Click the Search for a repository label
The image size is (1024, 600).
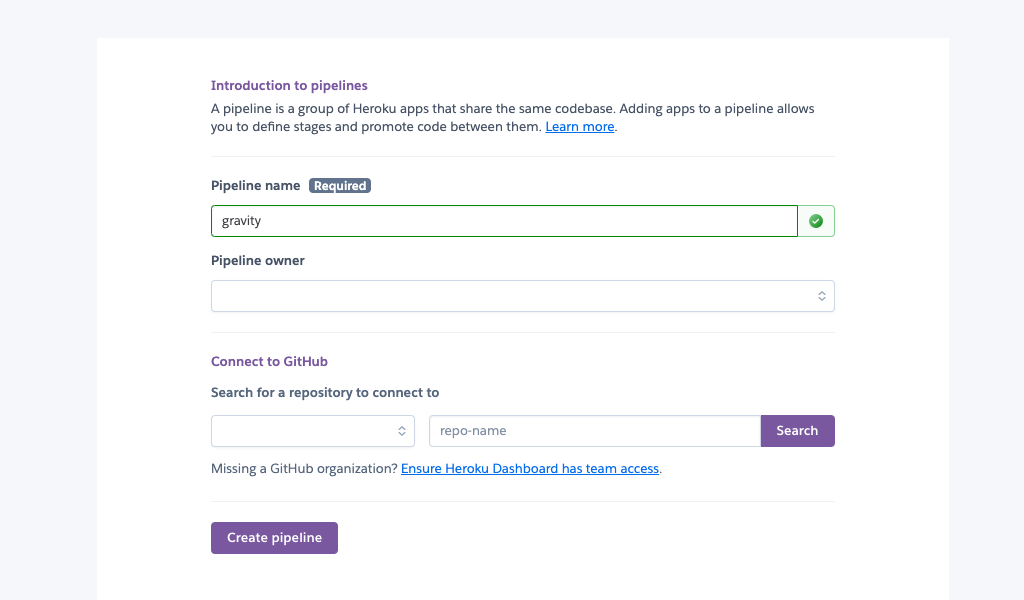324,392
